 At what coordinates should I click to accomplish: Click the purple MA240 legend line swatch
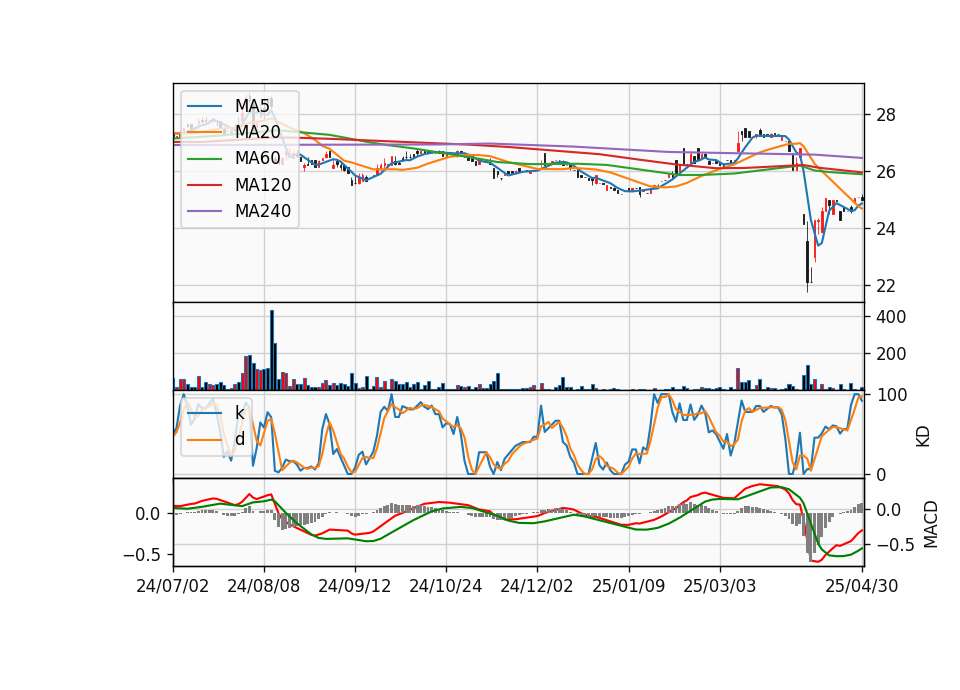click(x=204, y=211)
